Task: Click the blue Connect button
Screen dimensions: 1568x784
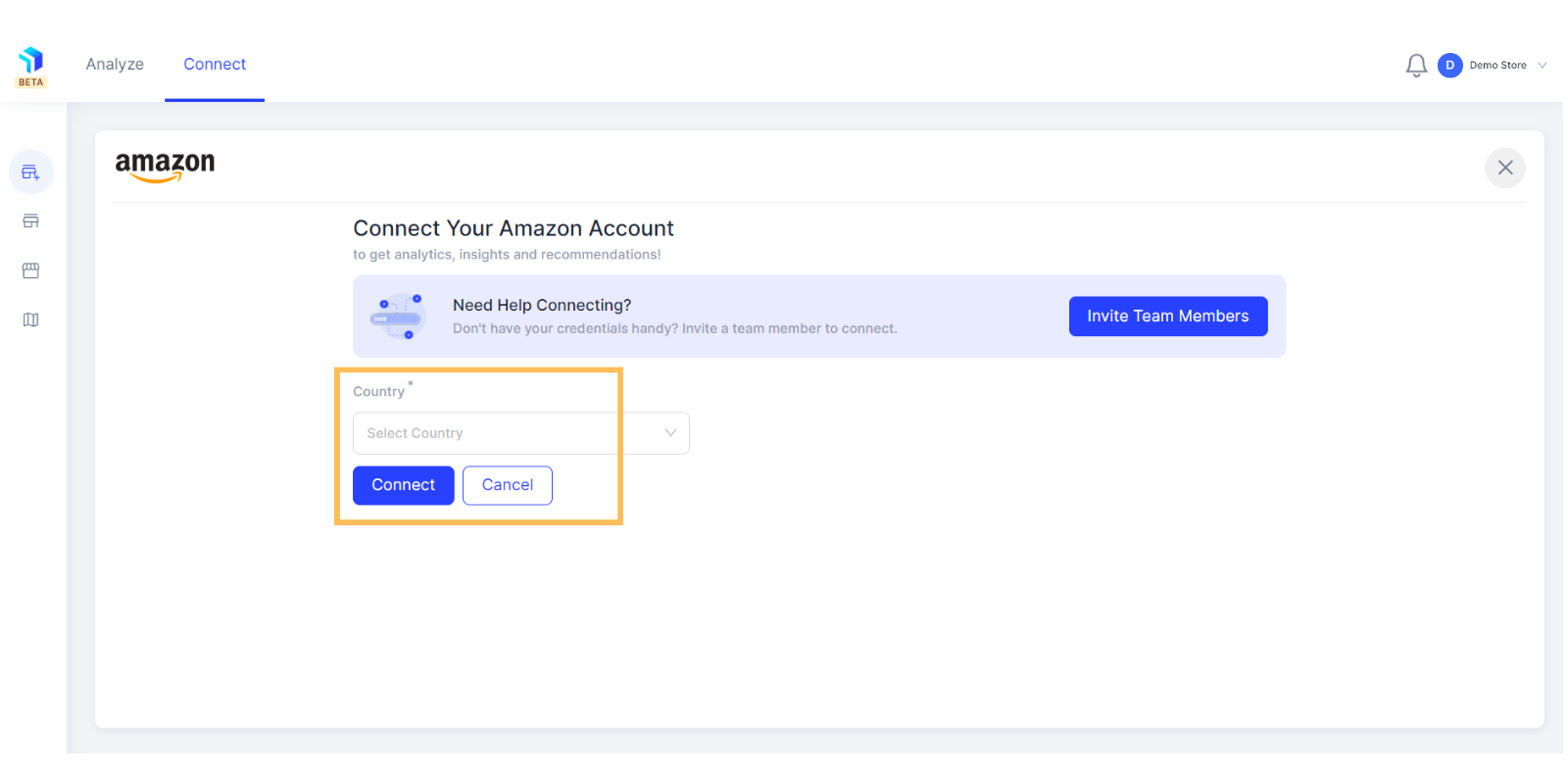Action: (404, 485)
